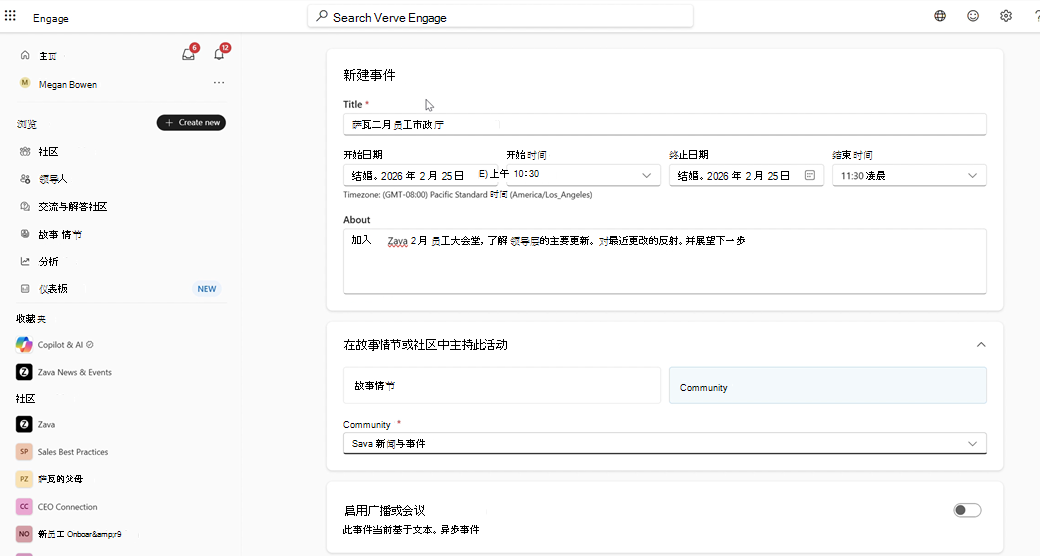Go to 主页 in the sidebar
1040x556 pixels.
coord(48,56)
